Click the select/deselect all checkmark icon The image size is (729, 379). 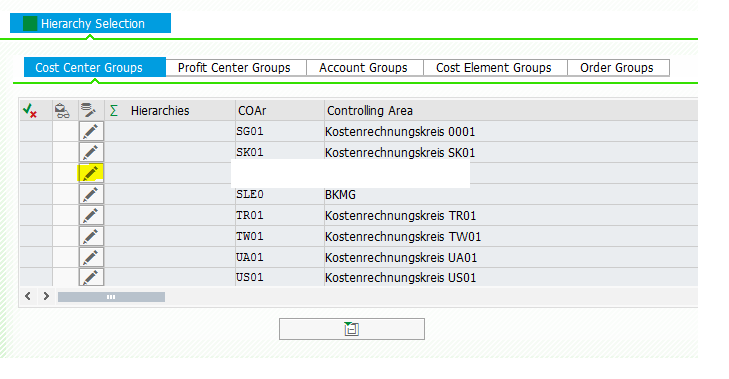click(30, 111)
